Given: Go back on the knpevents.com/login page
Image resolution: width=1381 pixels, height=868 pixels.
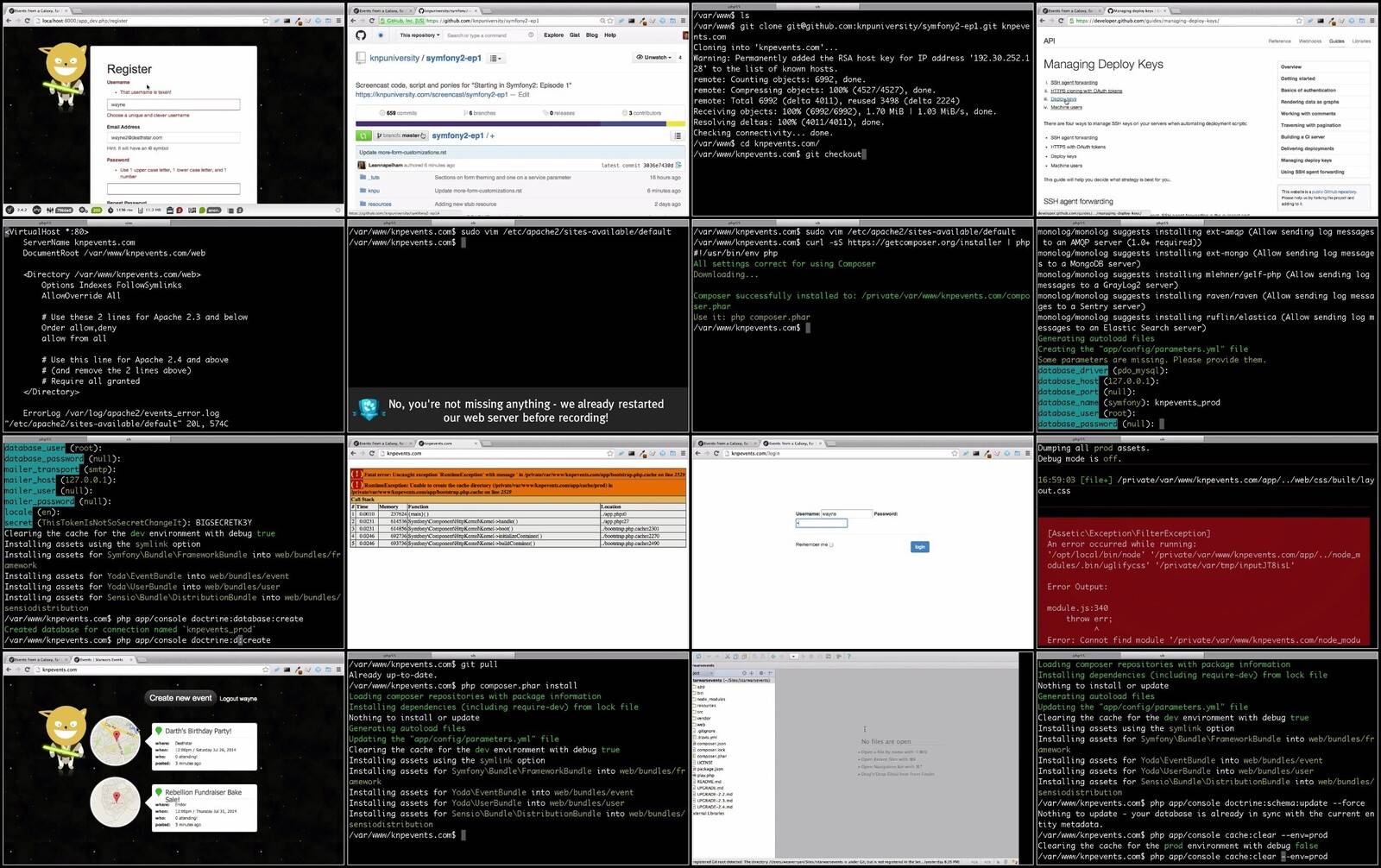Looking at the screenshot, I should pyautogui.click(x=697, y=453).
